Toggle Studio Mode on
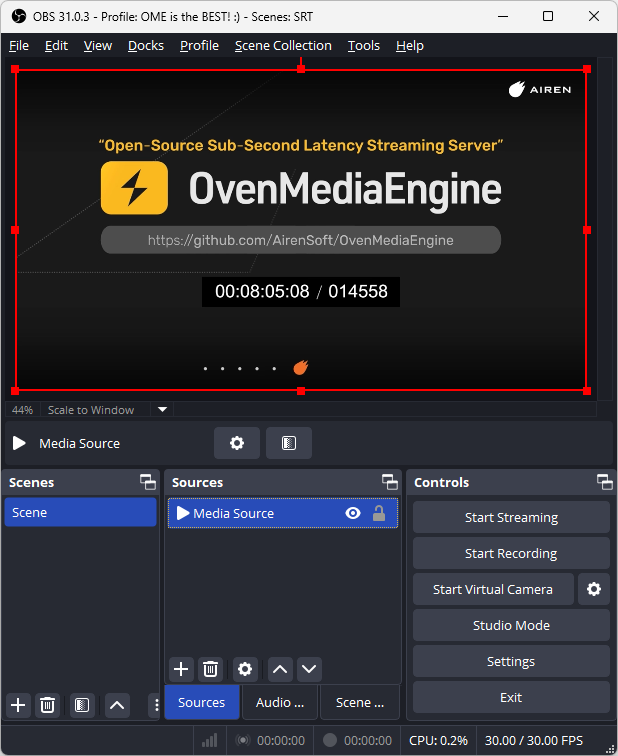The image size is (618, 756). coord(511,625)
